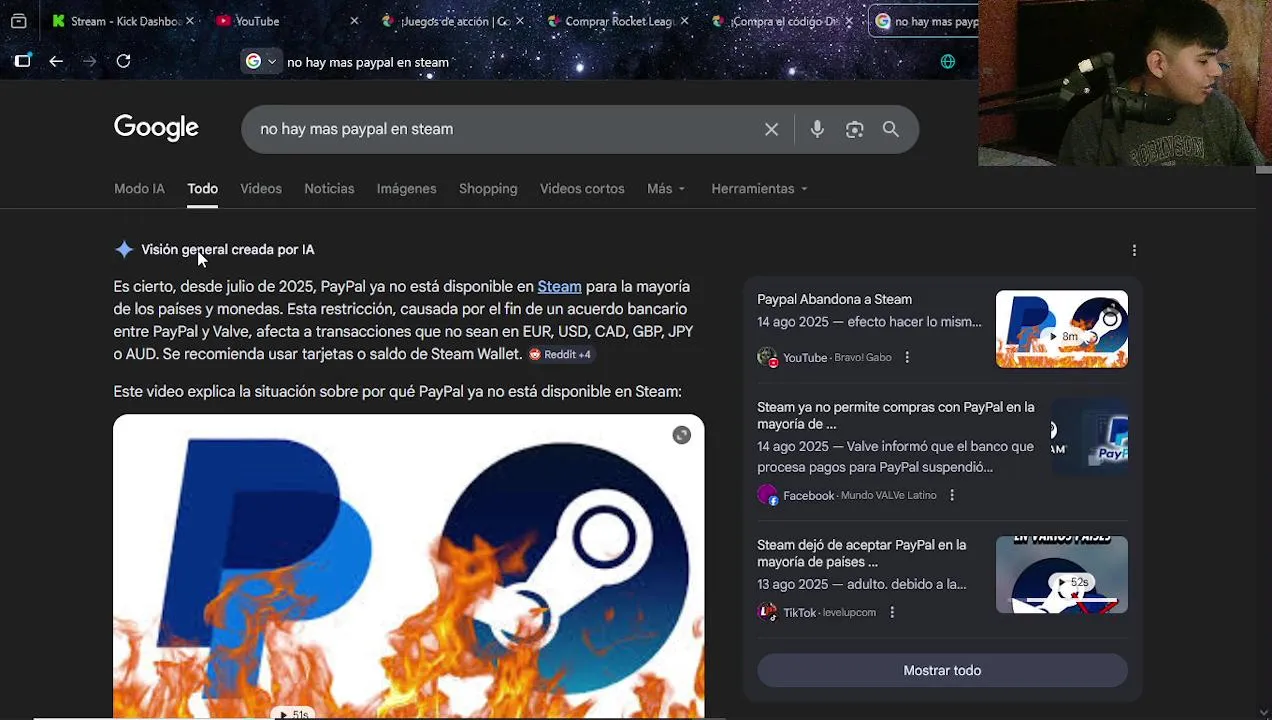Open the 'Paypal Abandona a Steam' result
This screenshot has width=1272, height=720.
tap(834, 299)
